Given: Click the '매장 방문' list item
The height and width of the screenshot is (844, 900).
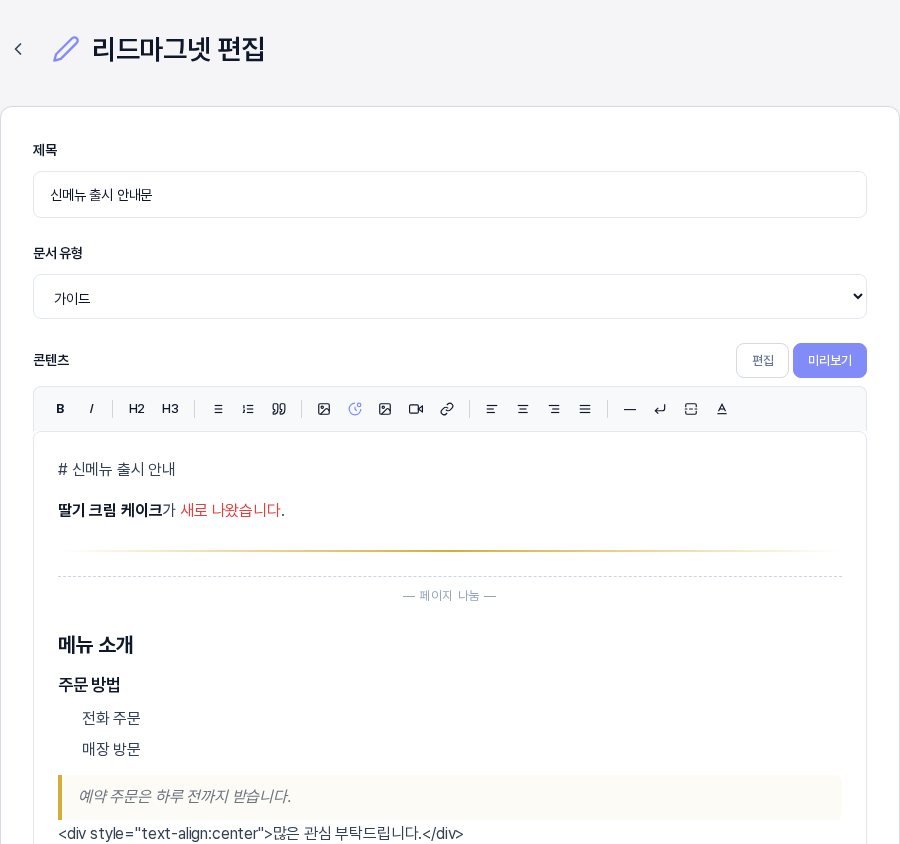Looking at the screenshot, I should (x=111, y=749).
